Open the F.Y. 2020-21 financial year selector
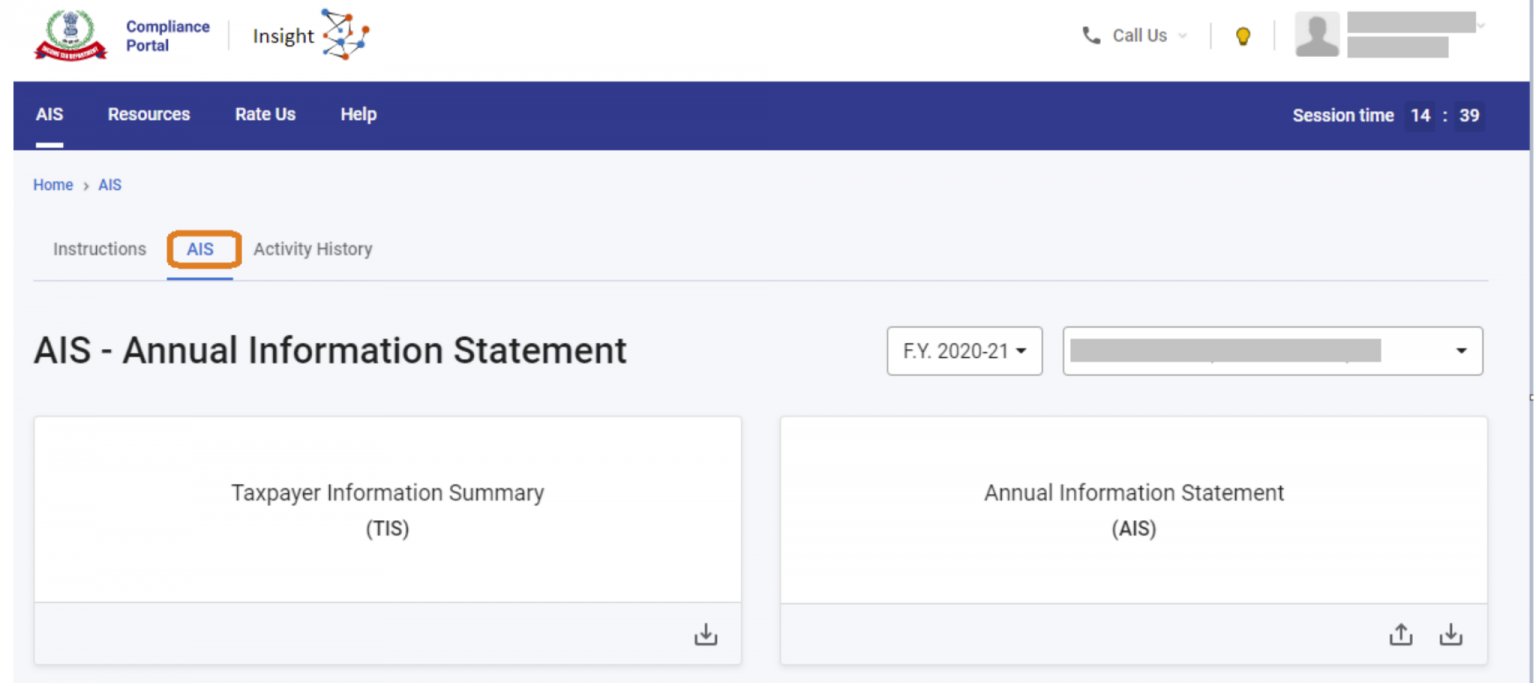 pyautogui.click(x=963, y=351)
